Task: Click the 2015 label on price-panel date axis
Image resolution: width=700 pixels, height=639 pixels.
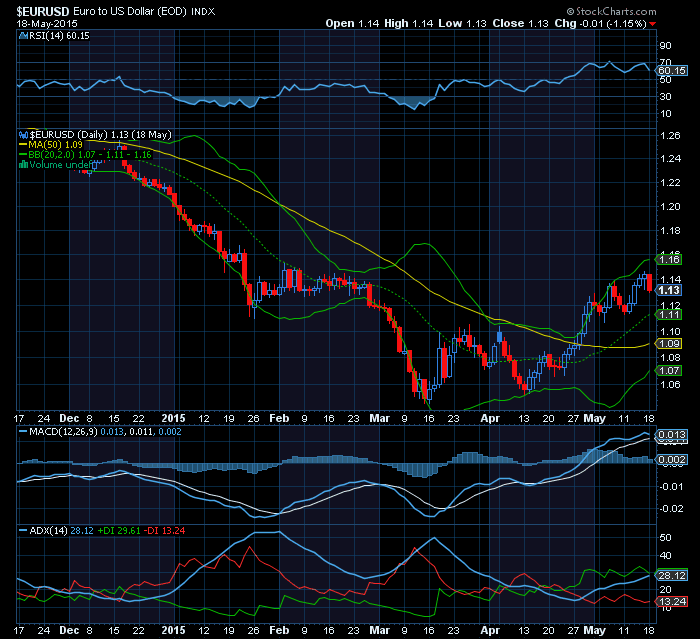Action: tap(174, 417)
